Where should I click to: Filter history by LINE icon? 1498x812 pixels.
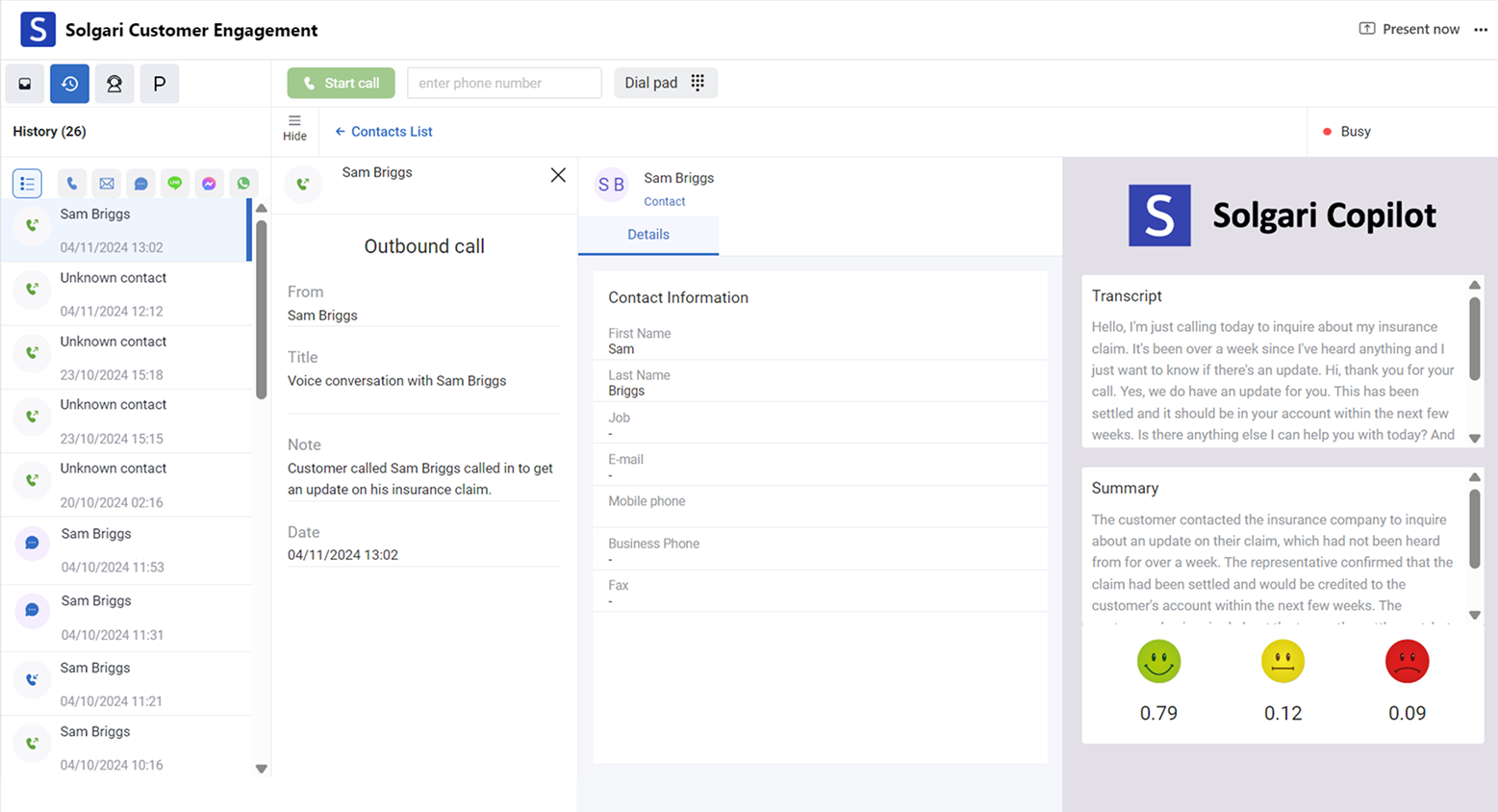coord(175,183)
